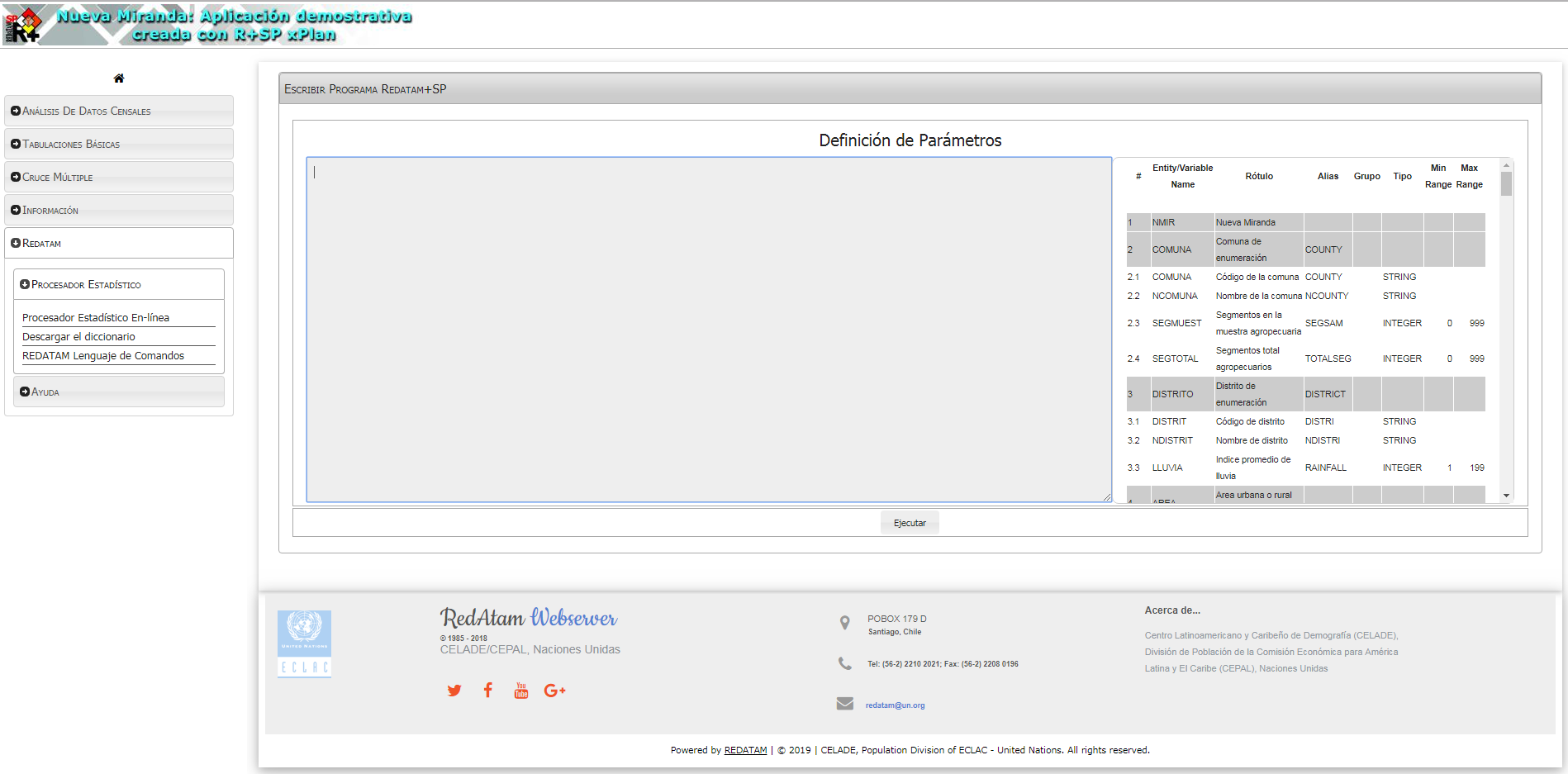Select the NMIR entity row
The image size is (1568, 774).
(x=1305, y=222)
